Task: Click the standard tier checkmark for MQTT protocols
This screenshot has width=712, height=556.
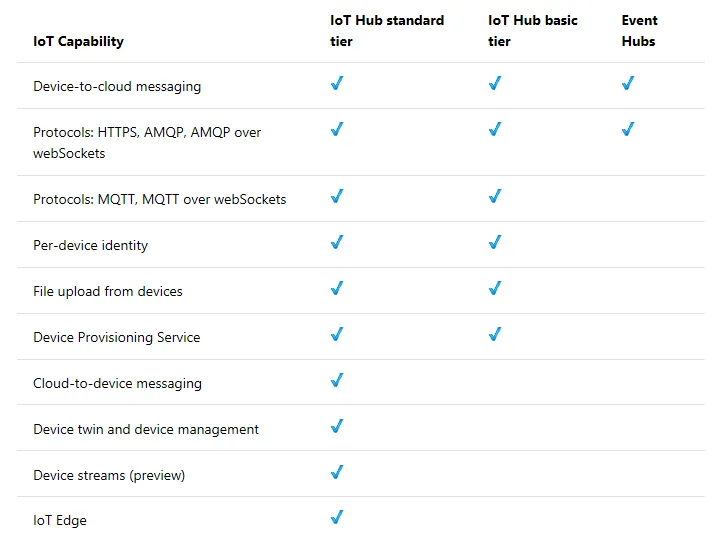Action: tap(337, 197)
